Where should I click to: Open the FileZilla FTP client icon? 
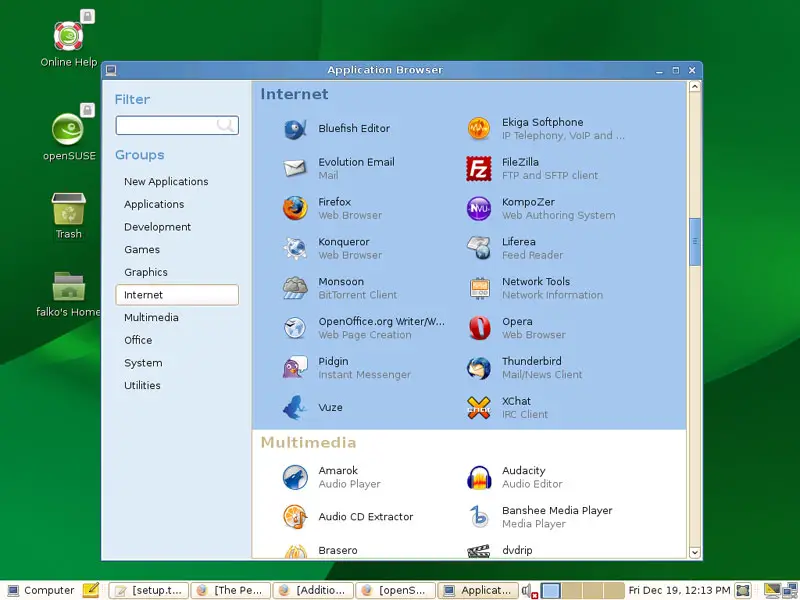pos(479,168)
